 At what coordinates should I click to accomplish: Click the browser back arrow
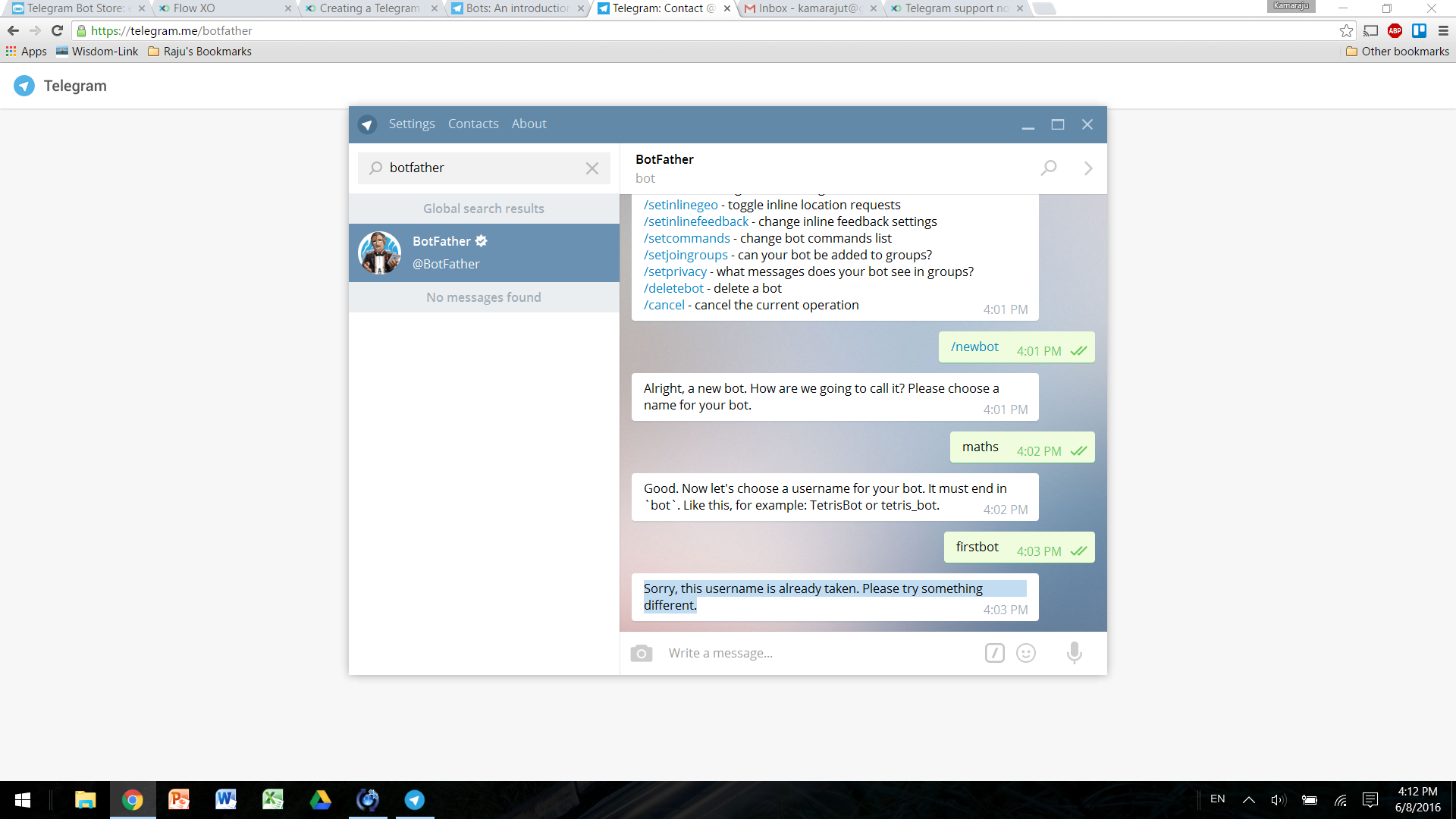(x=13, y=30)
